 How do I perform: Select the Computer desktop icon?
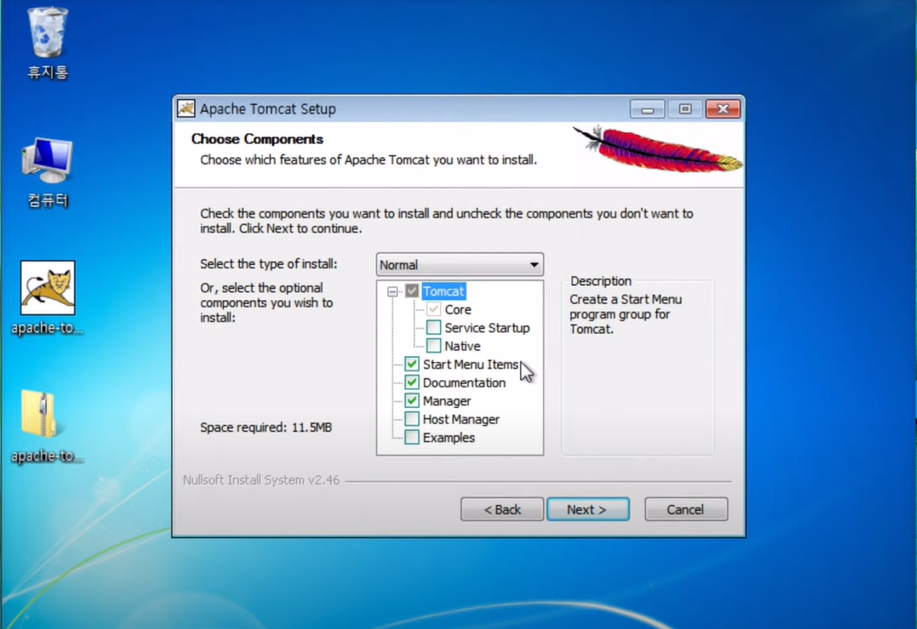(47, 172)
